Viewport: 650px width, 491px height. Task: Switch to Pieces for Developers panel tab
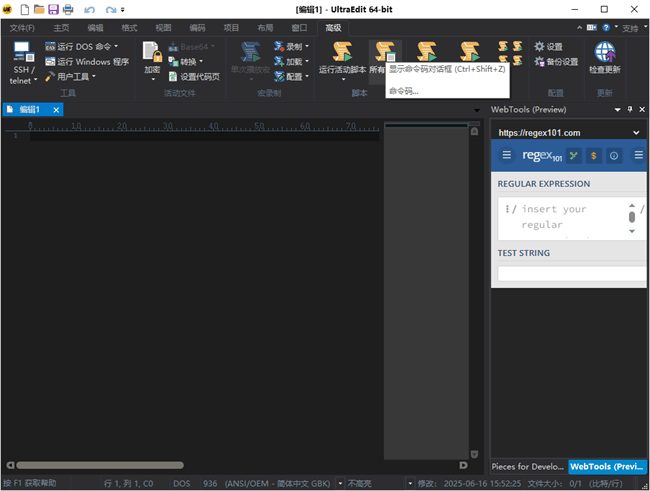(x=528, y=467)
